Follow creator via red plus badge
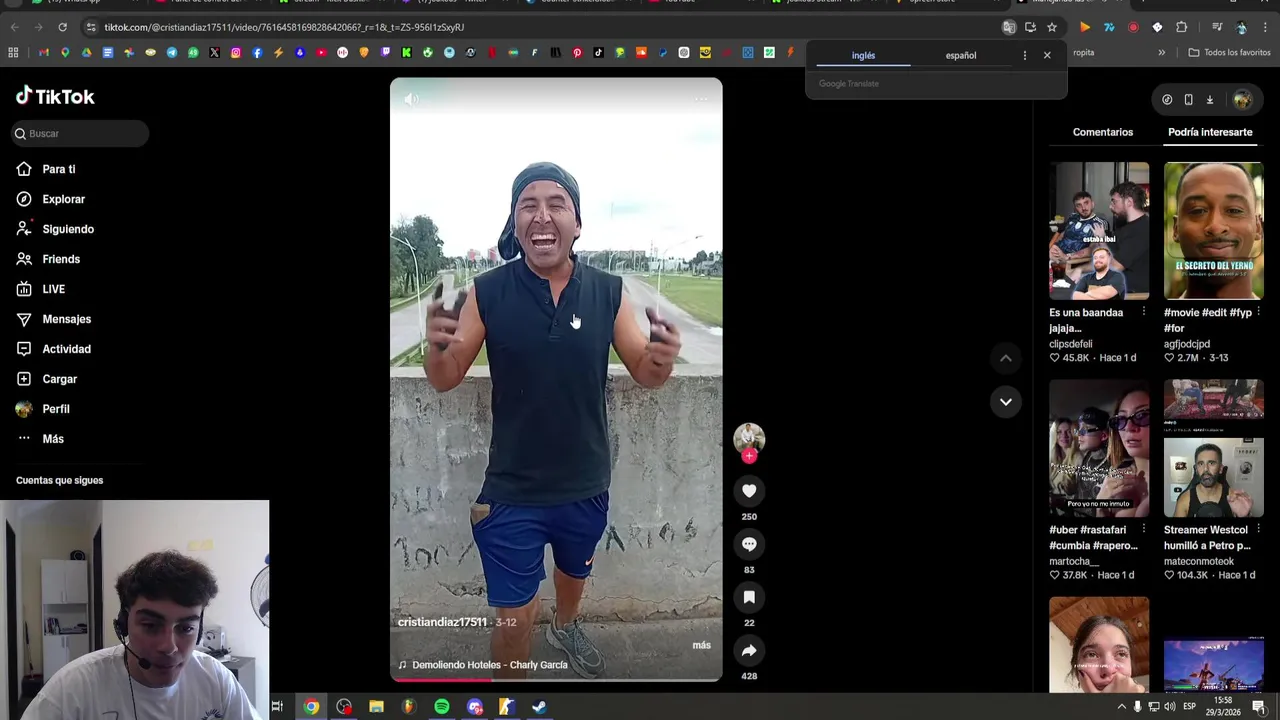This screenshot has height=720, width=1280. point(749,456)
